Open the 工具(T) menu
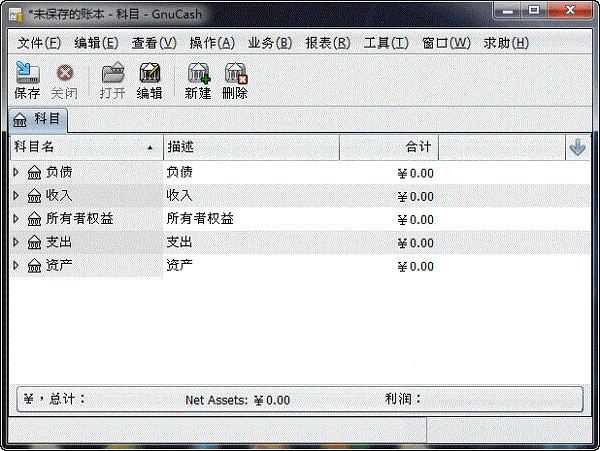This screenshot has width=600, height=451. coord(386,43)
